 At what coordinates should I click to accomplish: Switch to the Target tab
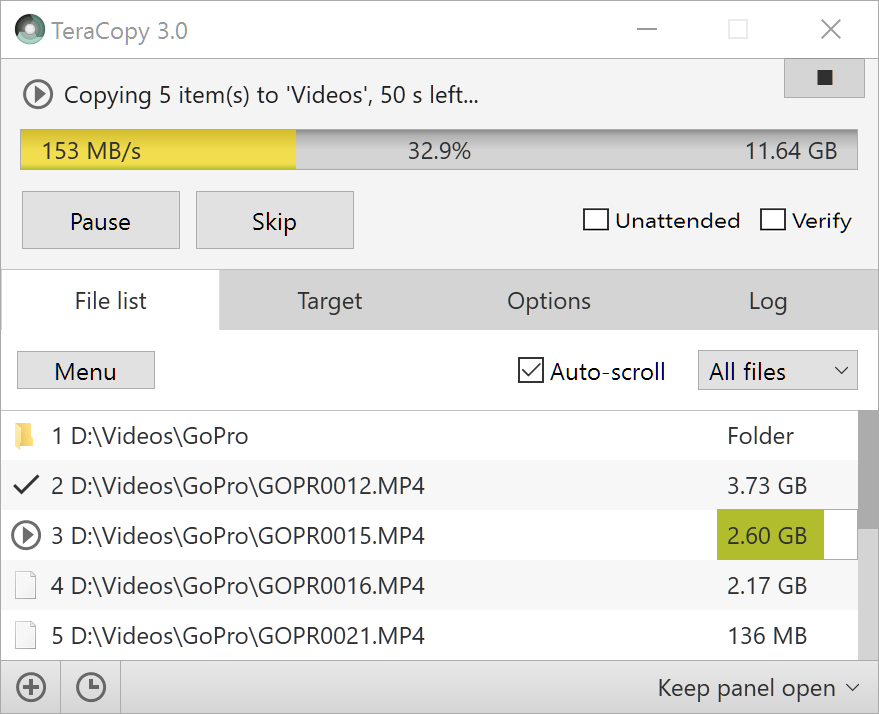pyautogui.click(x=329, y=300)
